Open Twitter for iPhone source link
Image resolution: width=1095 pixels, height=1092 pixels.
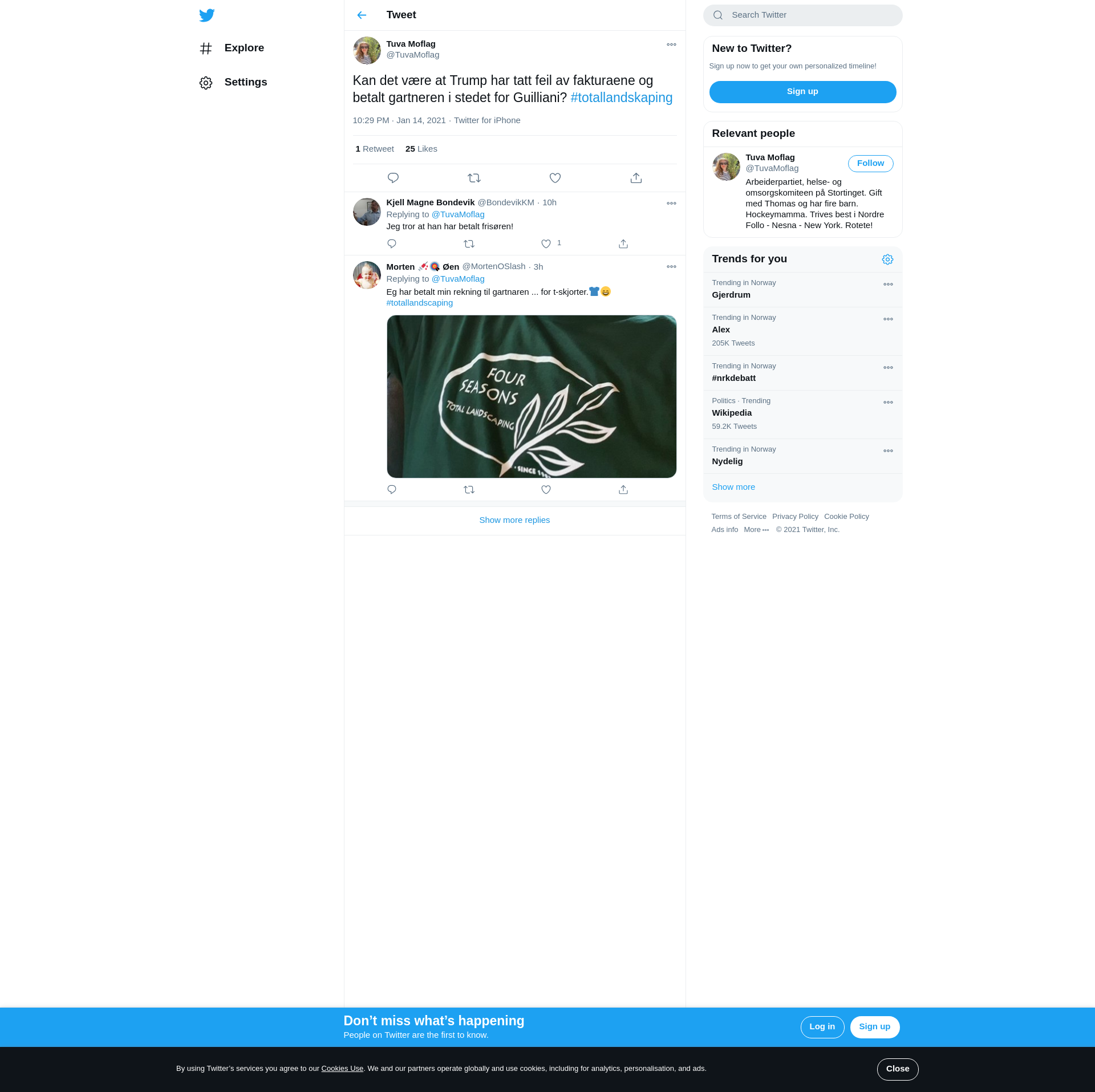coord(487,120)
